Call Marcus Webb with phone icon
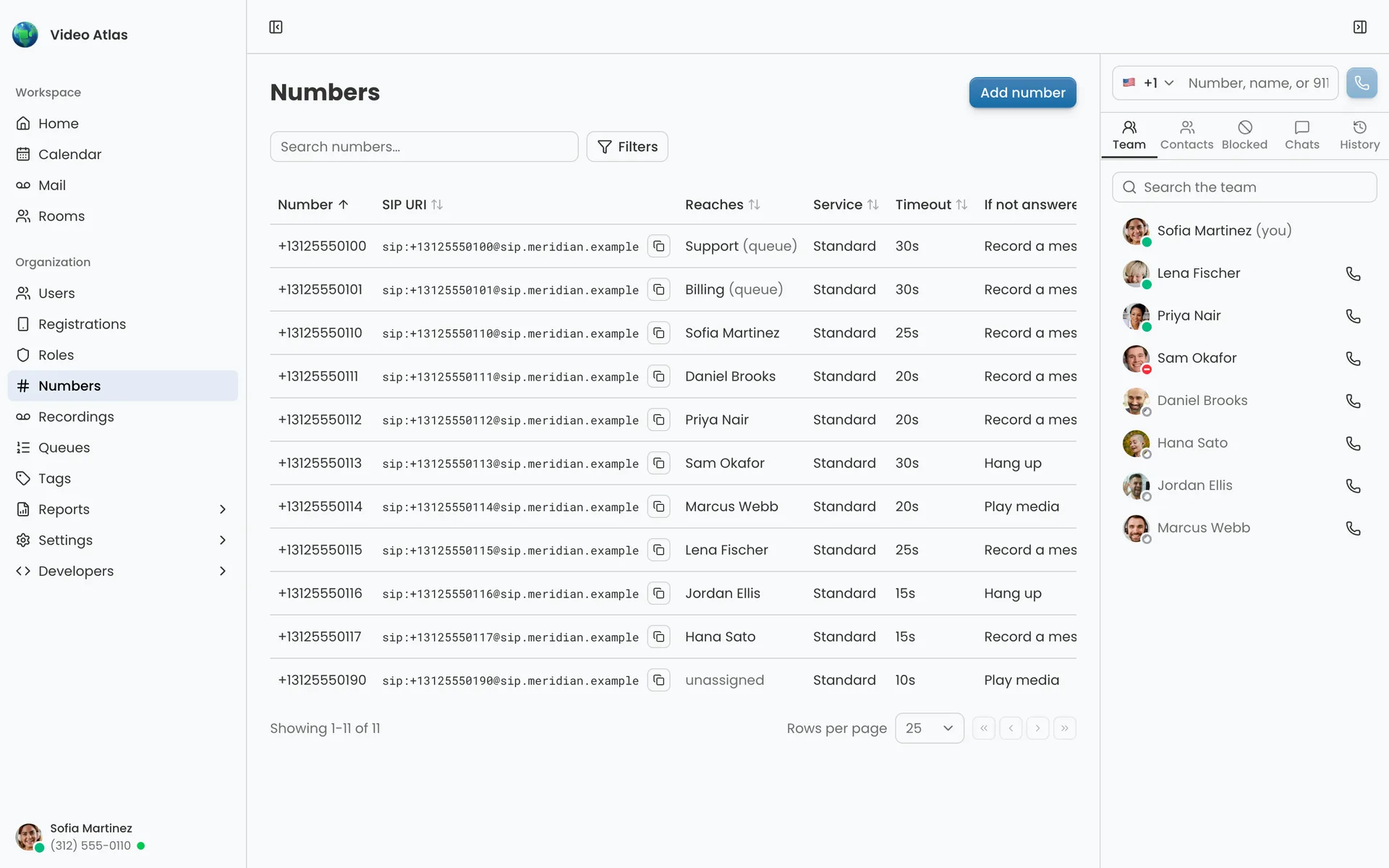 pos(1353,528)
